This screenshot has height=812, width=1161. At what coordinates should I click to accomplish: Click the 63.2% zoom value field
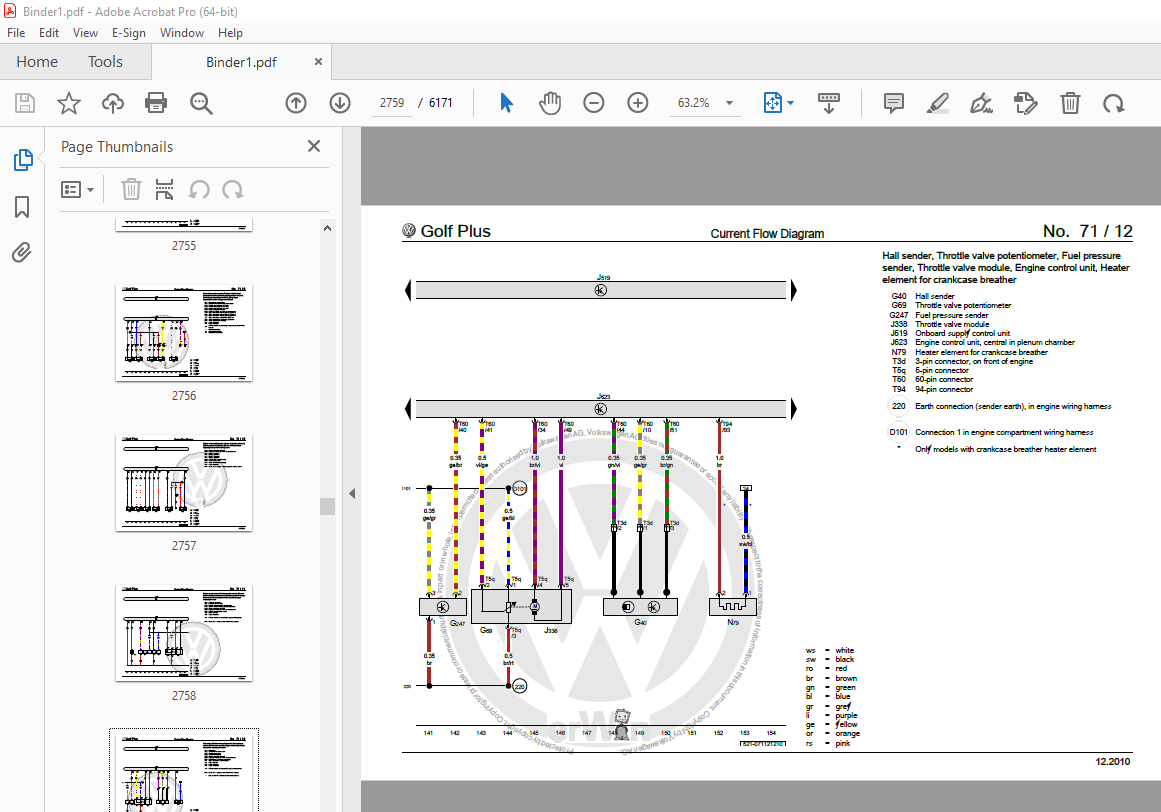coord(693,103)
